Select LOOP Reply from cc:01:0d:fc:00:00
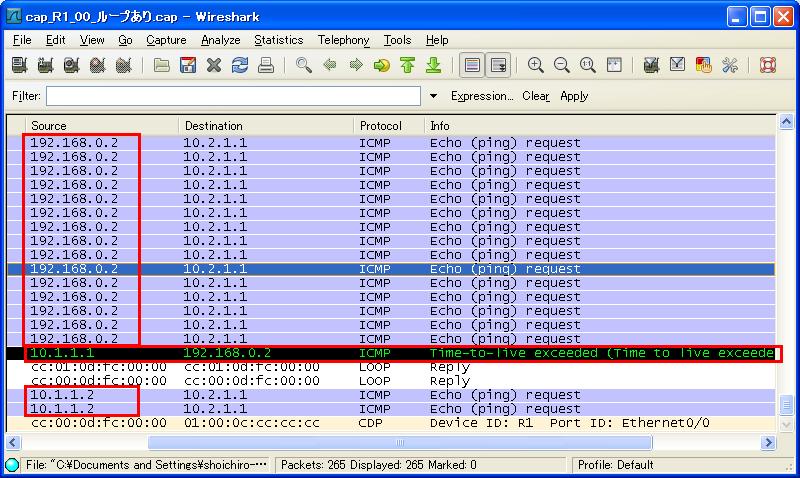This screenshot has height=478, width=800. pos(391,367)
